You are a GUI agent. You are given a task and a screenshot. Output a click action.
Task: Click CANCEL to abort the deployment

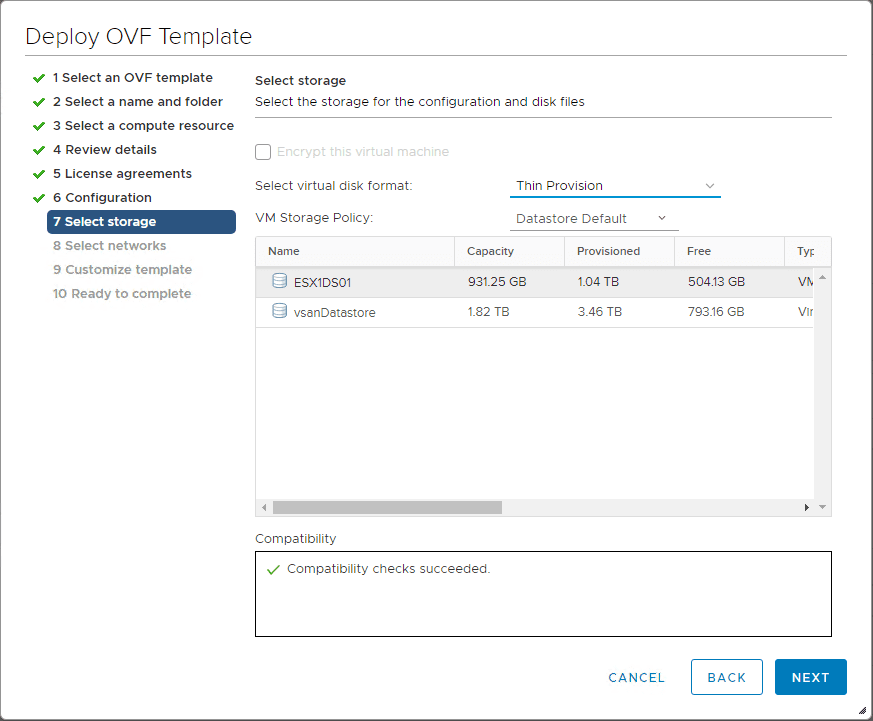coord(636,677)
